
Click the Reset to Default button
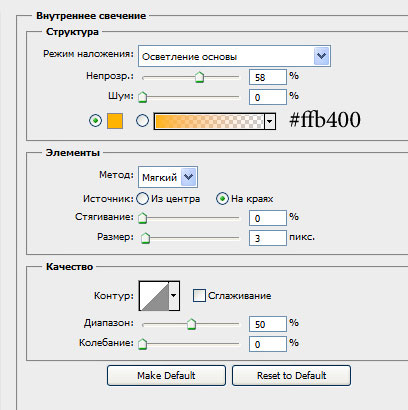point(291,376)
